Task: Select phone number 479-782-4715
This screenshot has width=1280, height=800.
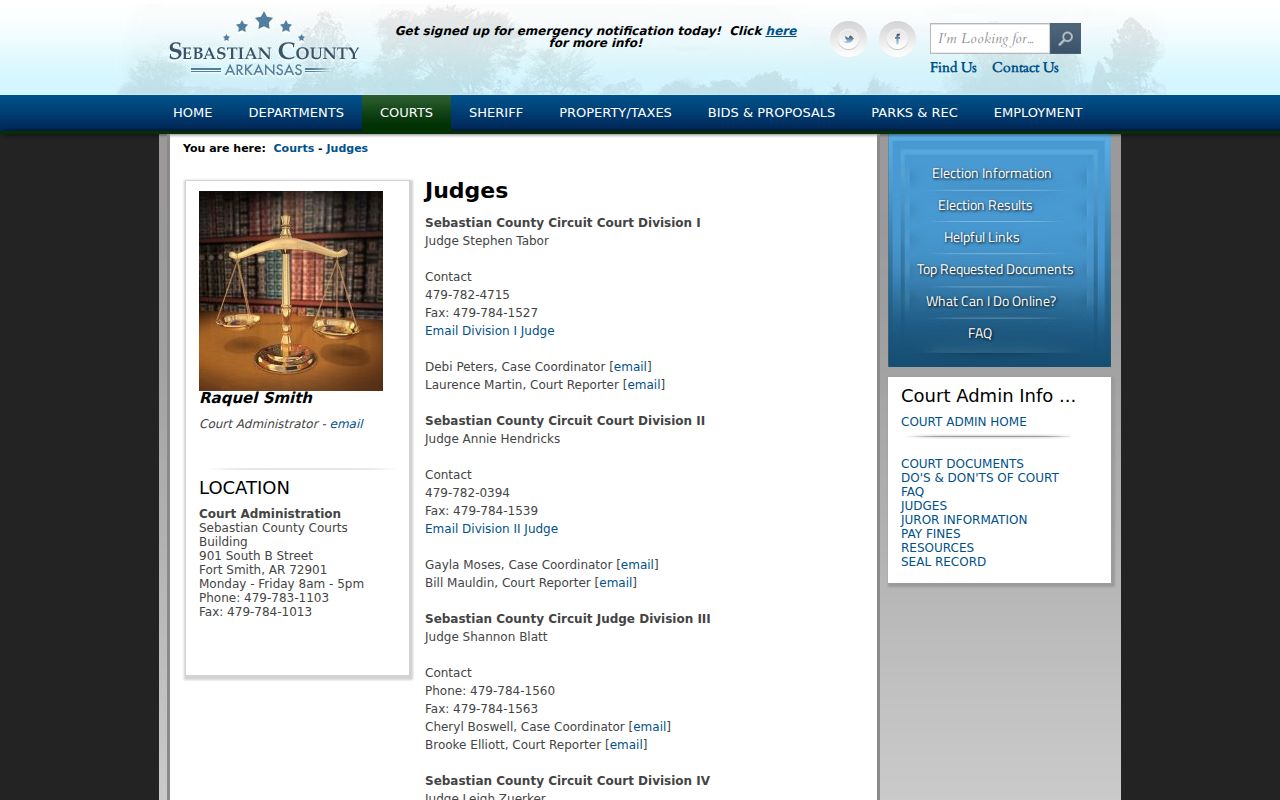Action: (x=467, y=295)
